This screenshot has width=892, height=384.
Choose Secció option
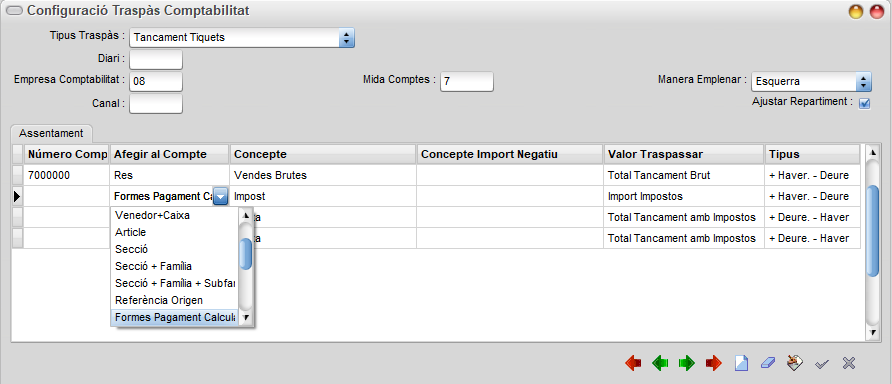(x=174, y=249)
